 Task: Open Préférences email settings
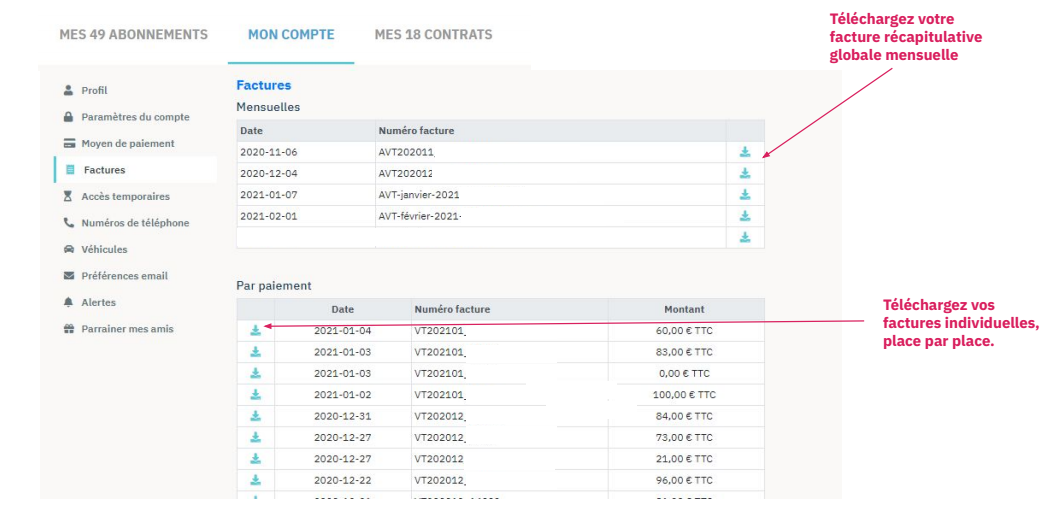pyautogui.click(x=125, y=276)
